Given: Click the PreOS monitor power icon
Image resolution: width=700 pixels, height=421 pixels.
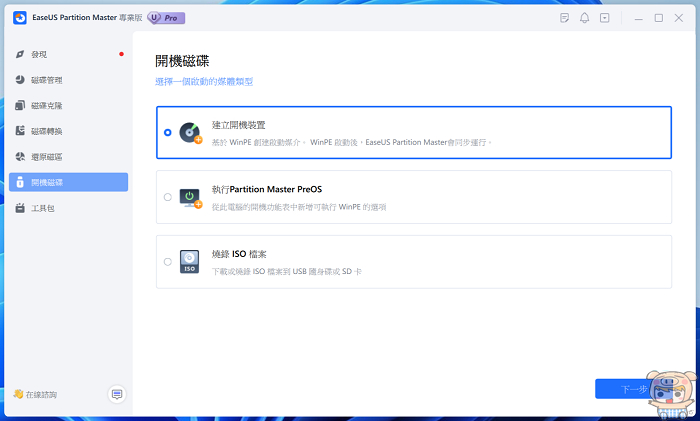Looking at the screenshot, I should point(189,197).
